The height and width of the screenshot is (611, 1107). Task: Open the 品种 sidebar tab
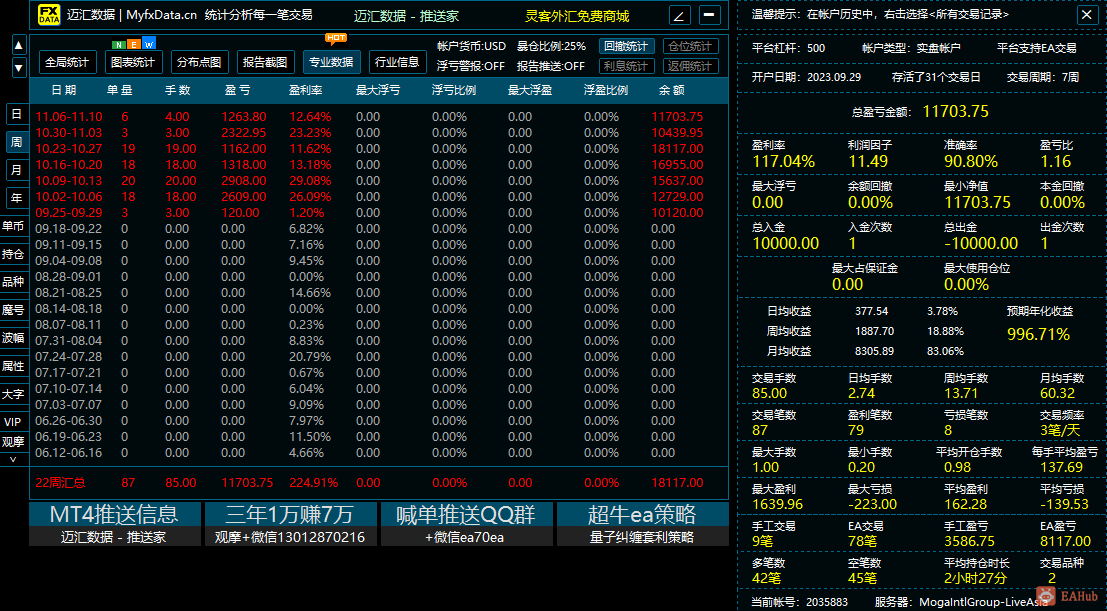(13, 282)
